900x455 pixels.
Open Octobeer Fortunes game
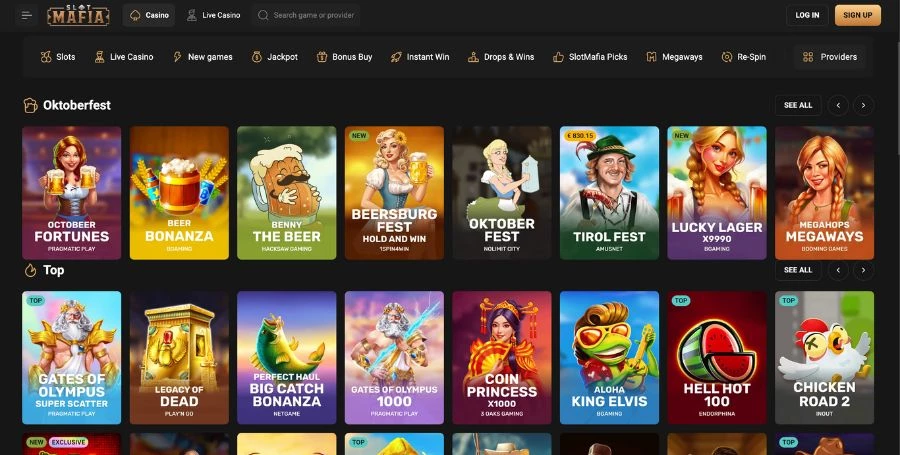(x=72, y=193)
